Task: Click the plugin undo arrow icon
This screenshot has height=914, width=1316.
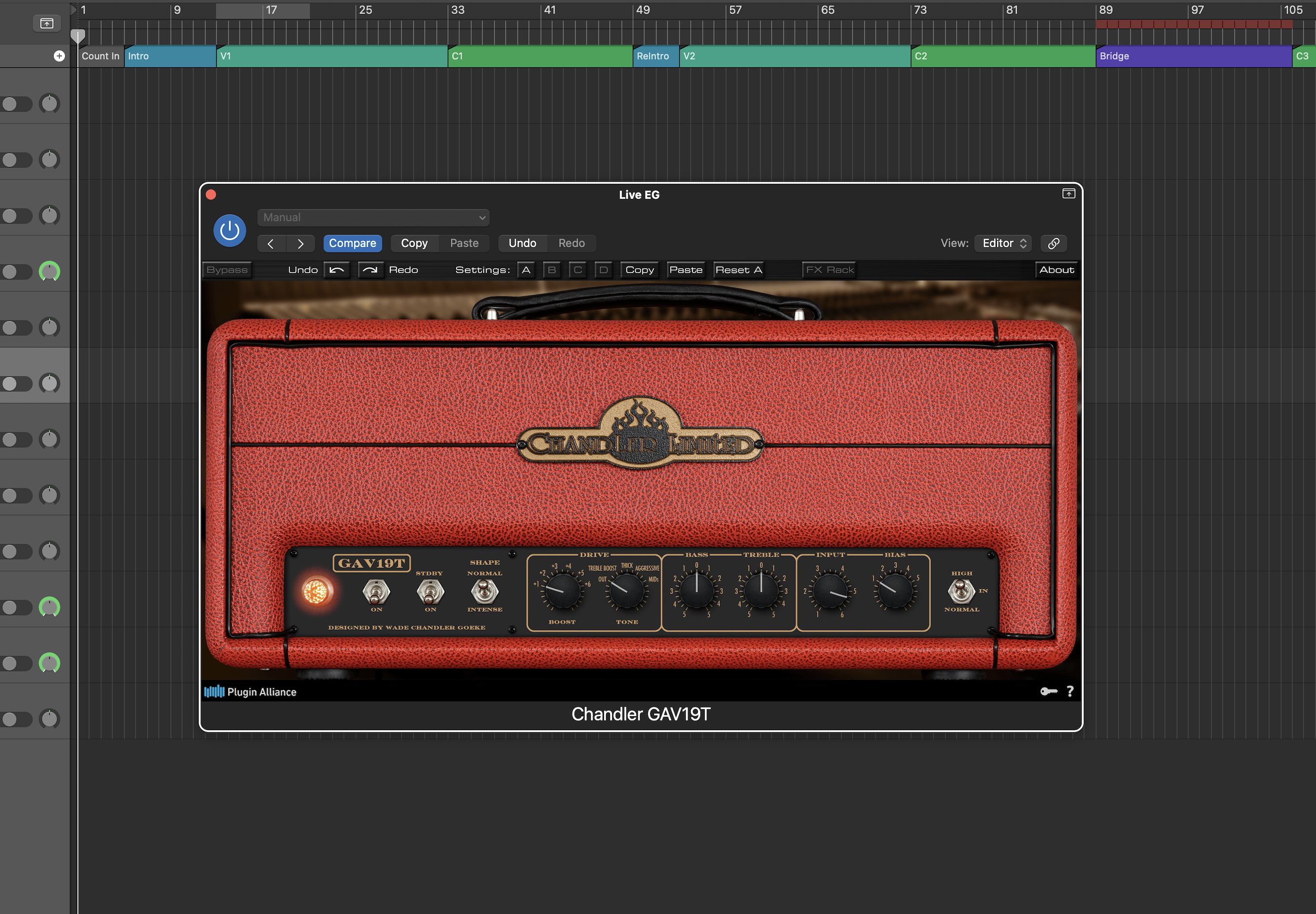Action: [337, 270]
